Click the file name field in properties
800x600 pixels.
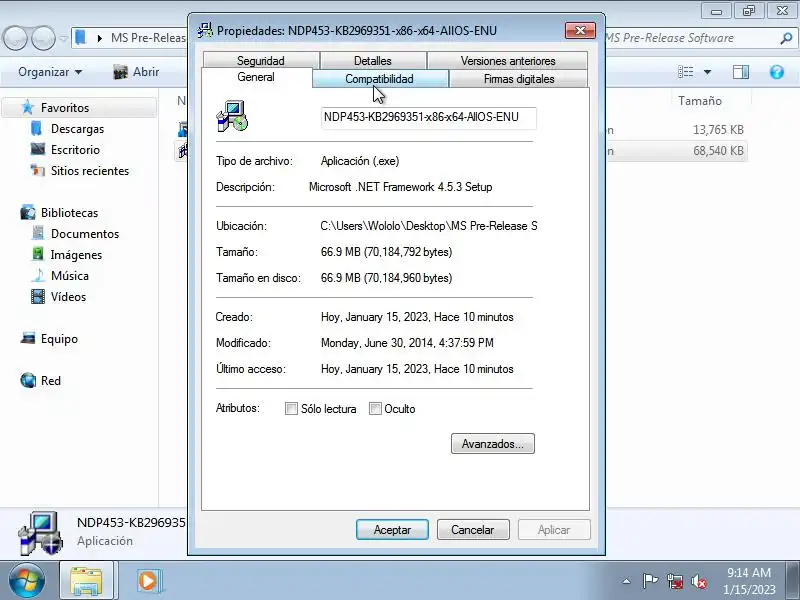(x=429, y=117)
